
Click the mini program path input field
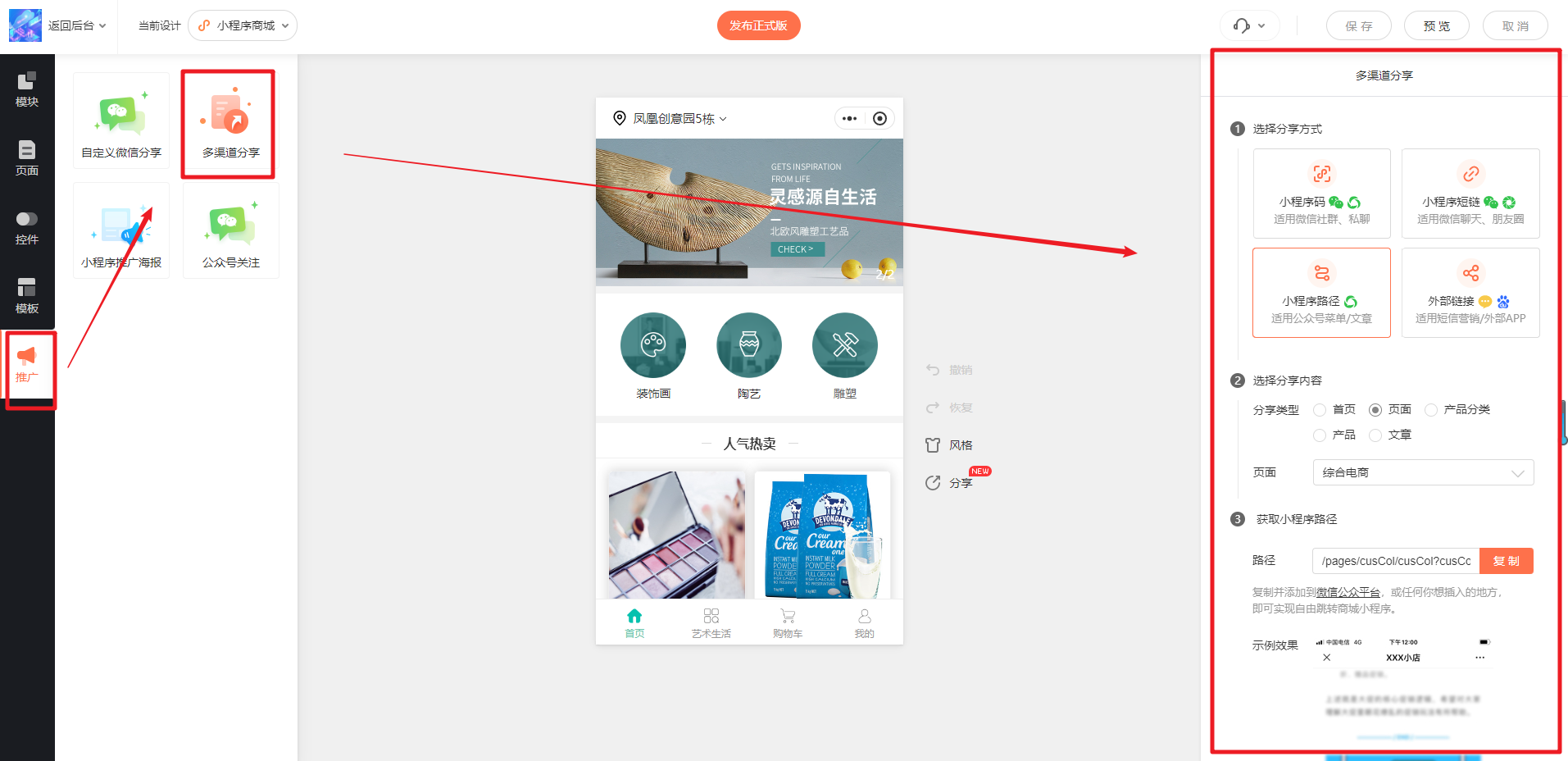click(1396, 561)
